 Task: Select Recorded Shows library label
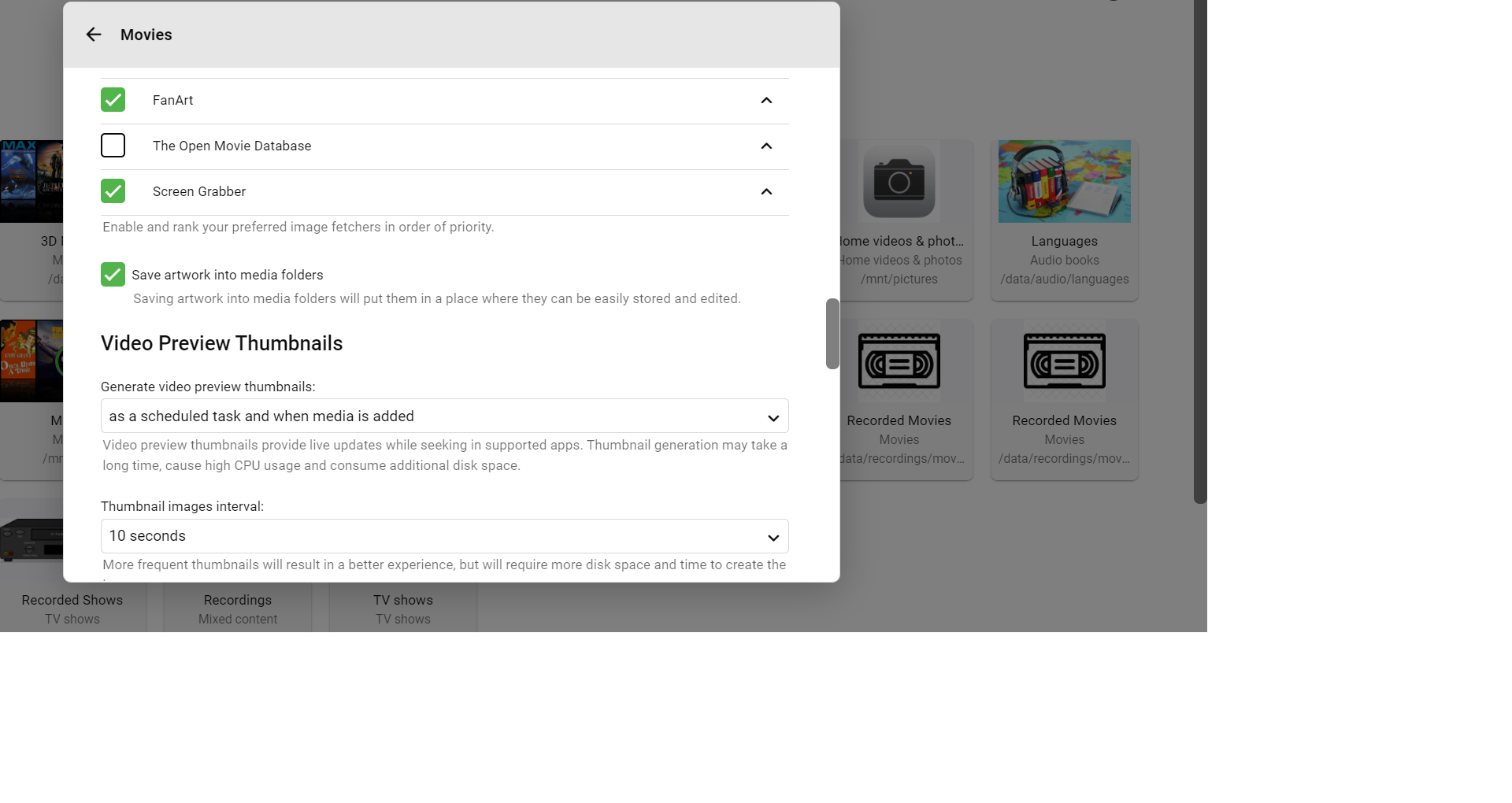(x=72, y=600)
